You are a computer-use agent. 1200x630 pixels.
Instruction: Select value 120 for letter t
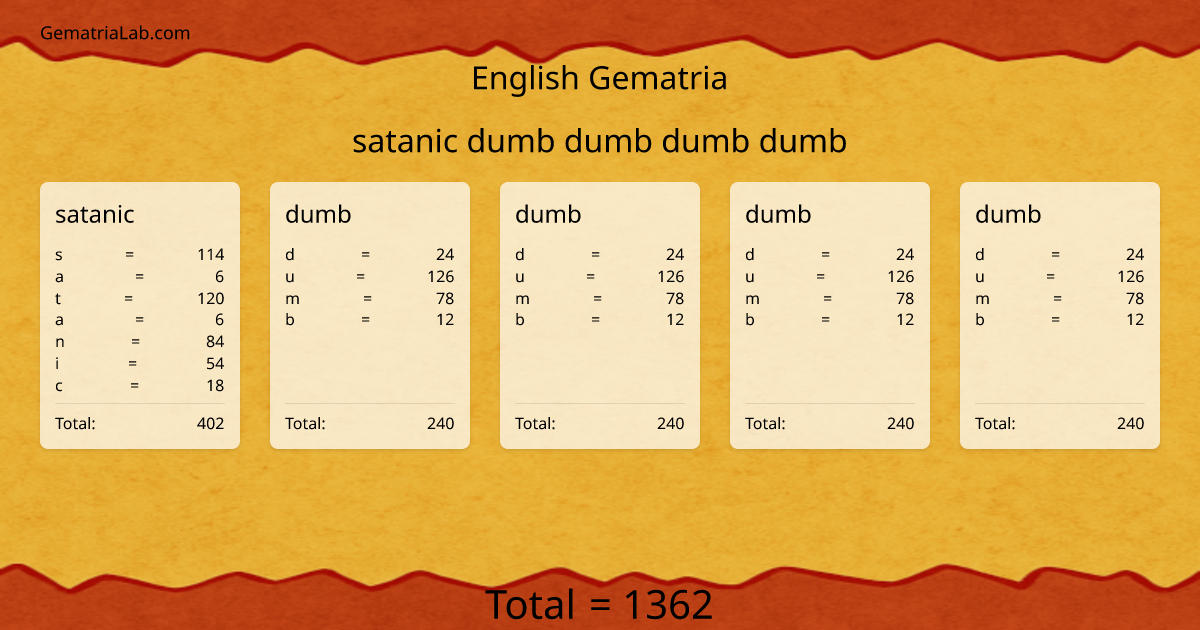coord(211,298)
